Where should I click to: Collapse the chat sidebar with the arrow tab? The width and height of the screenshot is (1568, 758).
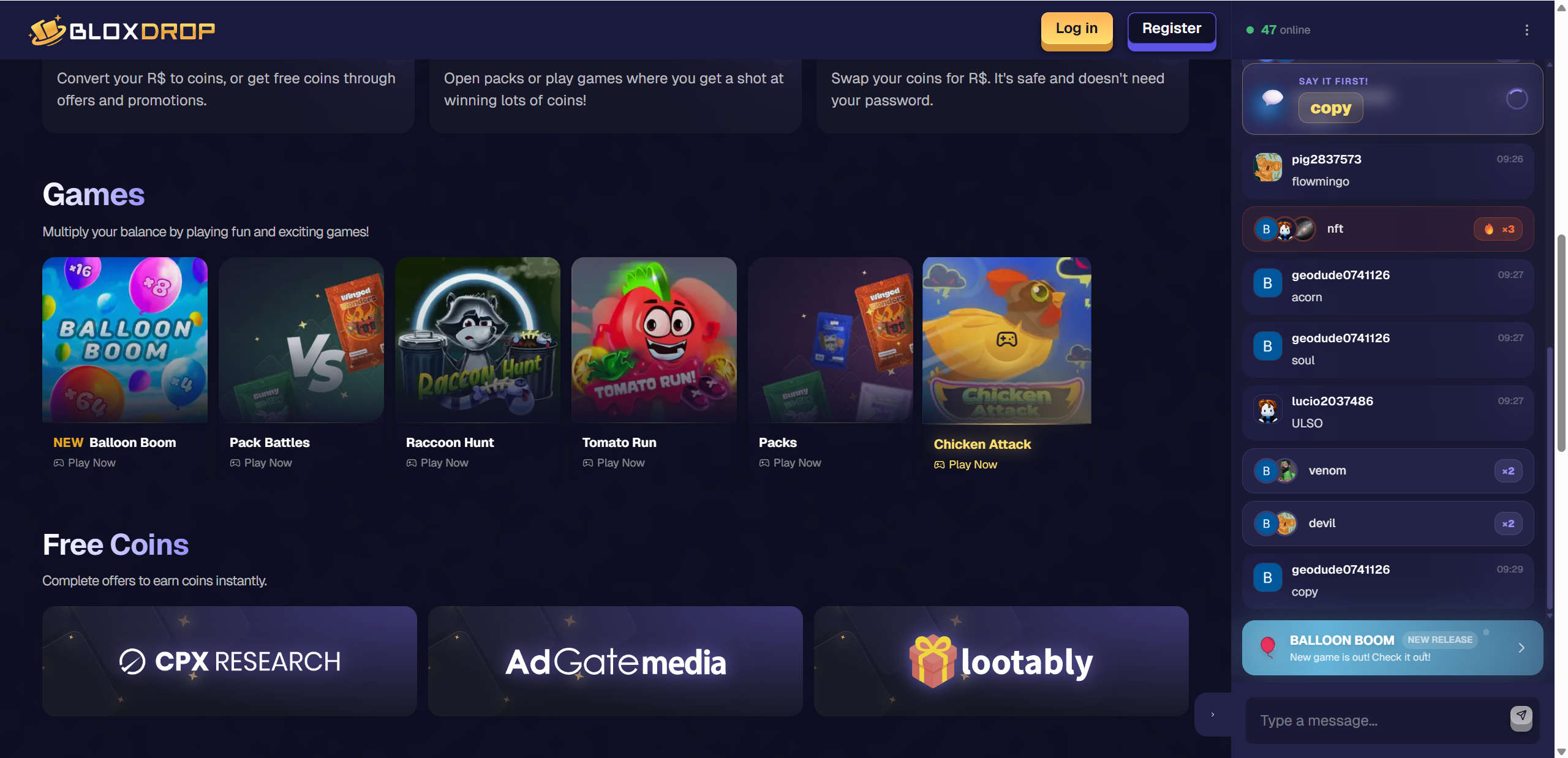[1212, 715]
